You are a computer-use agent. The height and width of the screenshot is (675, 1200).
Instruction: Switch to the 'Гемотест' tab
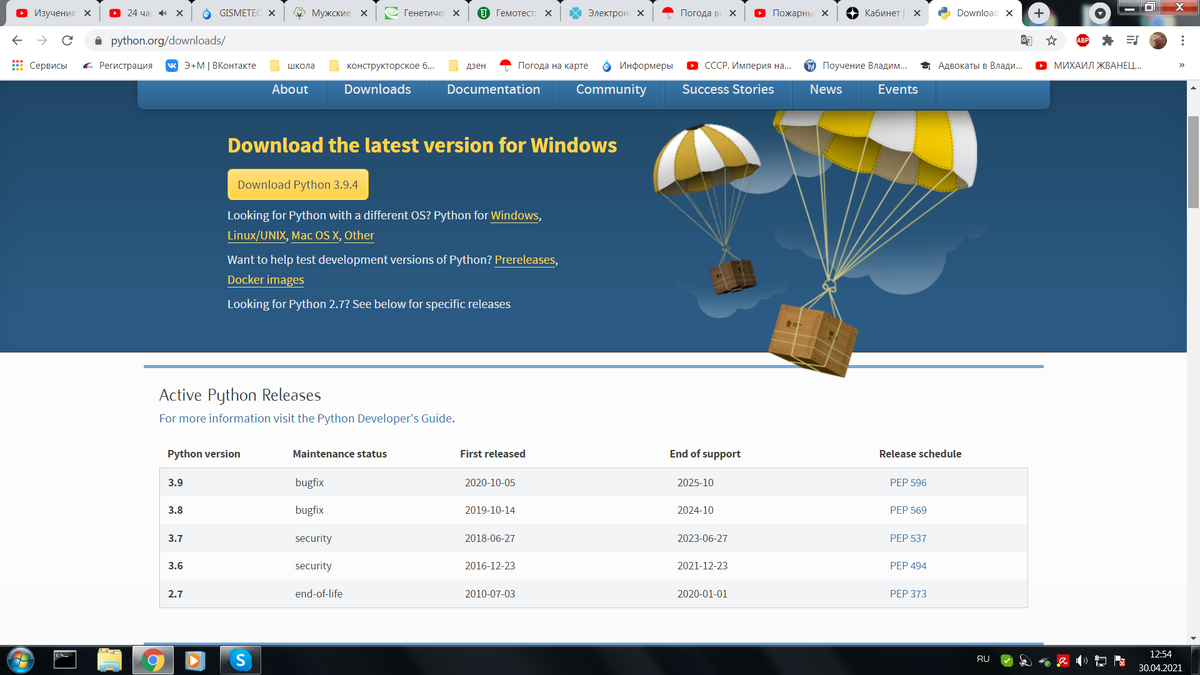pos(514,14)
